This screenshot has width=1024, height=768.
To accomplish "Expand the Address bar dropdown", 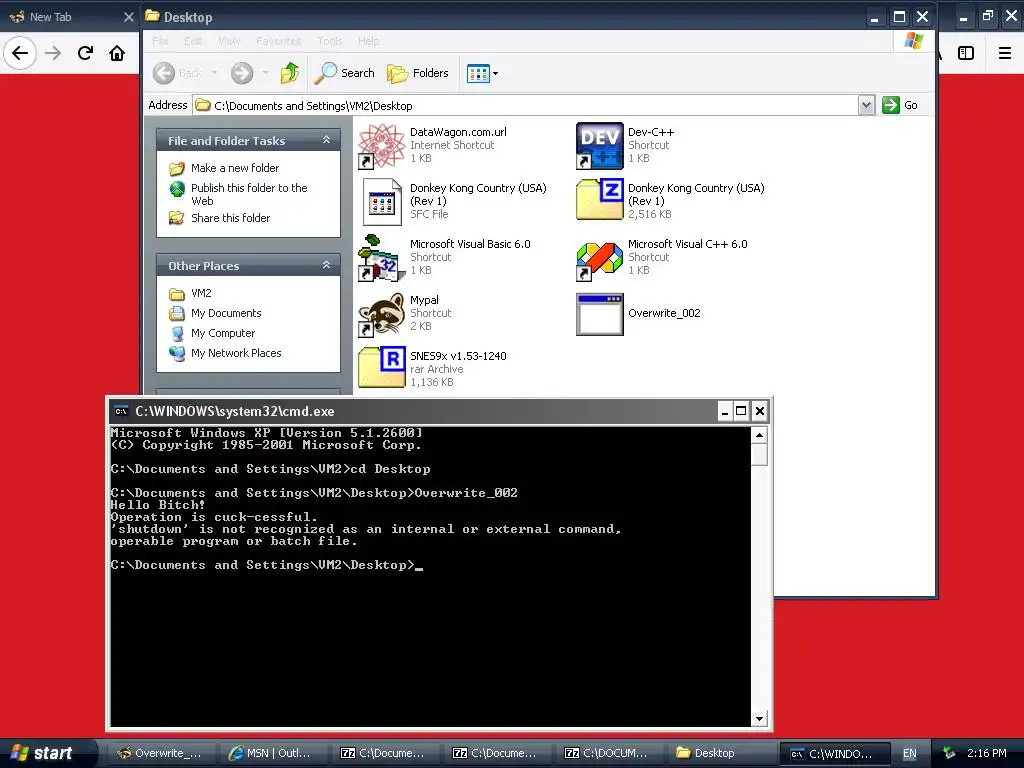I will click(866, 105).
